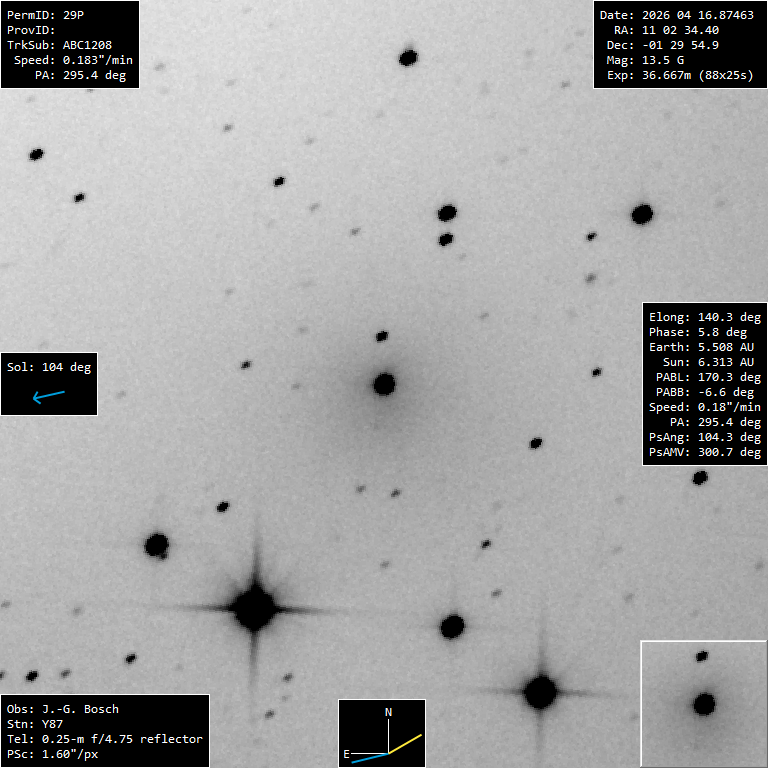Select the comet nucleus at image center
This screenshot has height=768, width=768.
coord(384,384)
